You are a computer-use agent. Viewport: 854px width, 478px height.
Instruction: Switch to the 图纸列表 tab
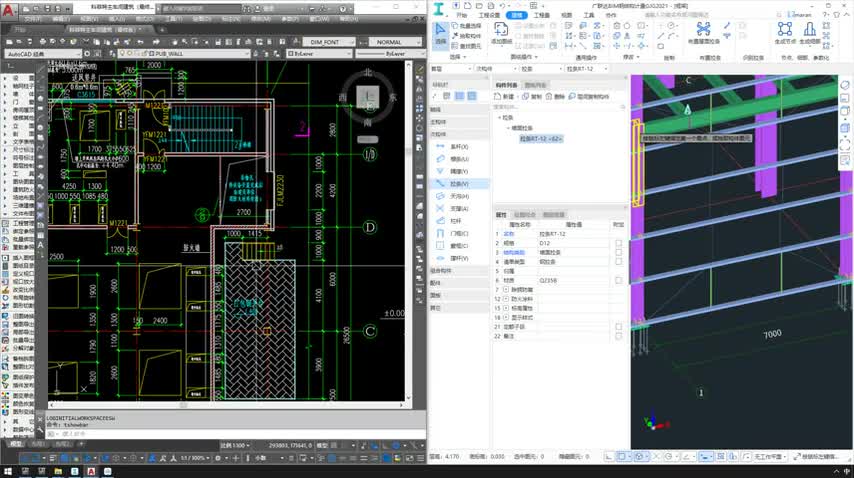(x=536, y=86)
